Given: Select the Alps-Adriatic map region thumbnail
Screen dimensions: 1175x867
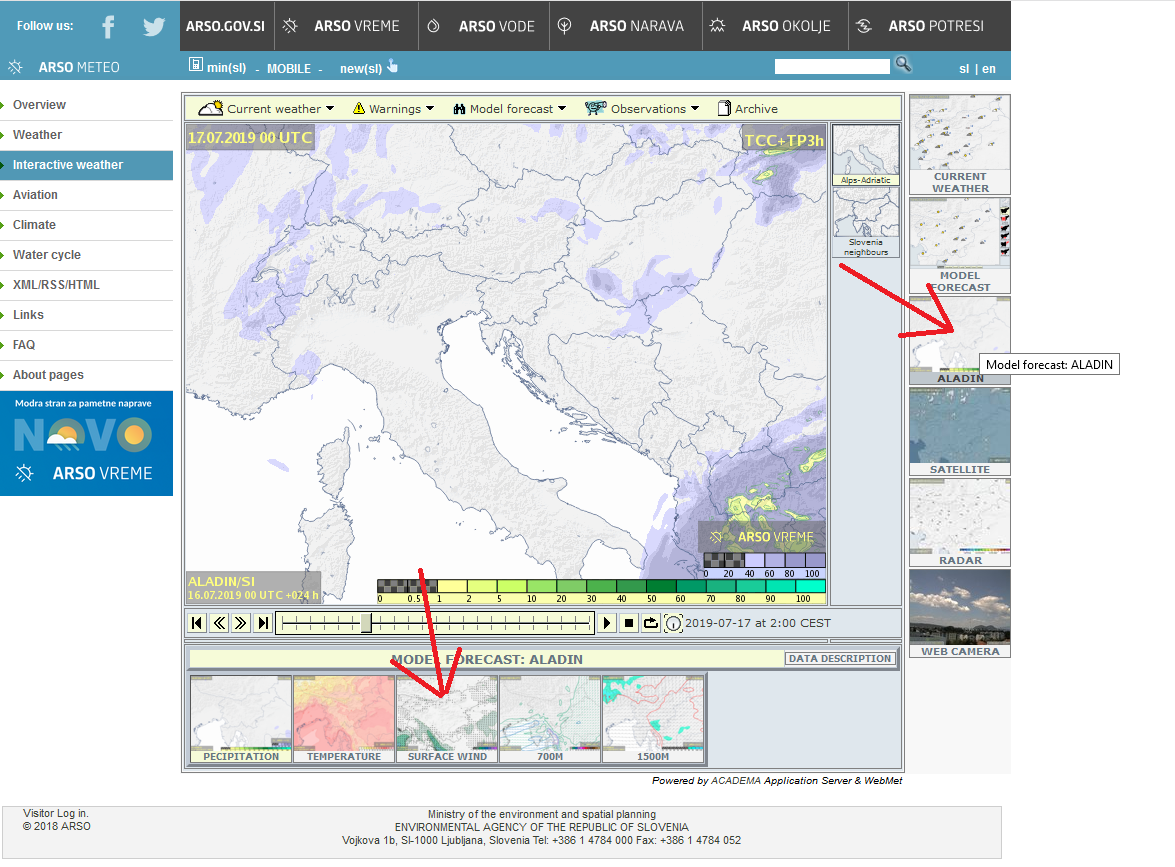Looking at the screenshot, I should (866, 155).
